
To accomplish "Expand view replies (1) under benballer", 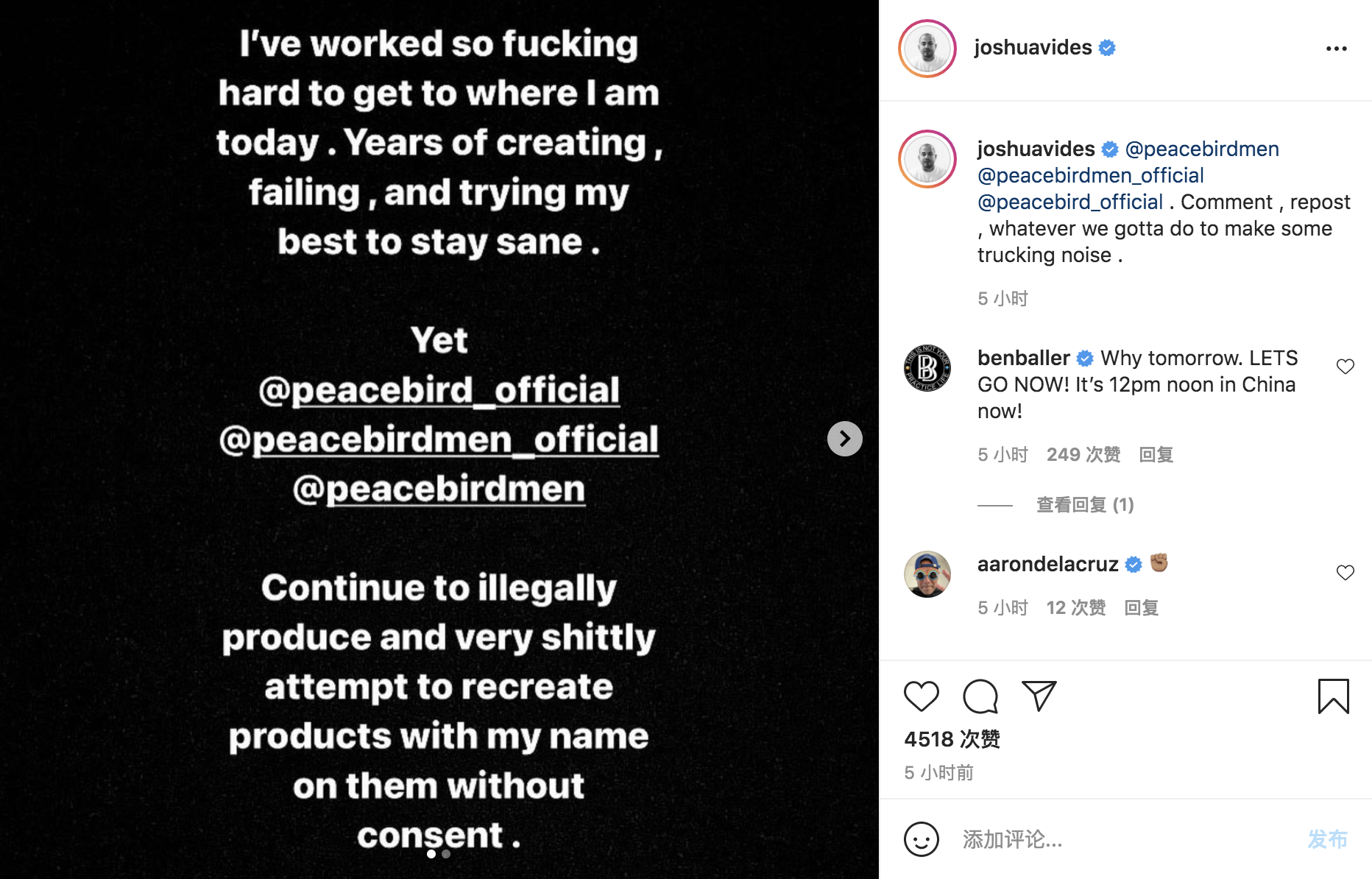I will click(x=1085, y=505).
